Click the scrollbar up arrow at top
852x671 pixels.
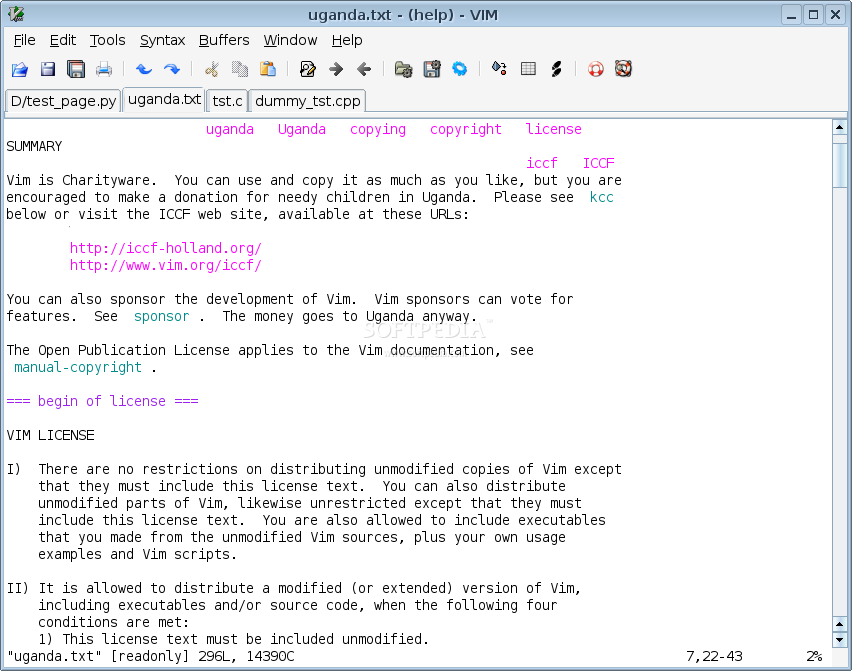pos(840,128)
